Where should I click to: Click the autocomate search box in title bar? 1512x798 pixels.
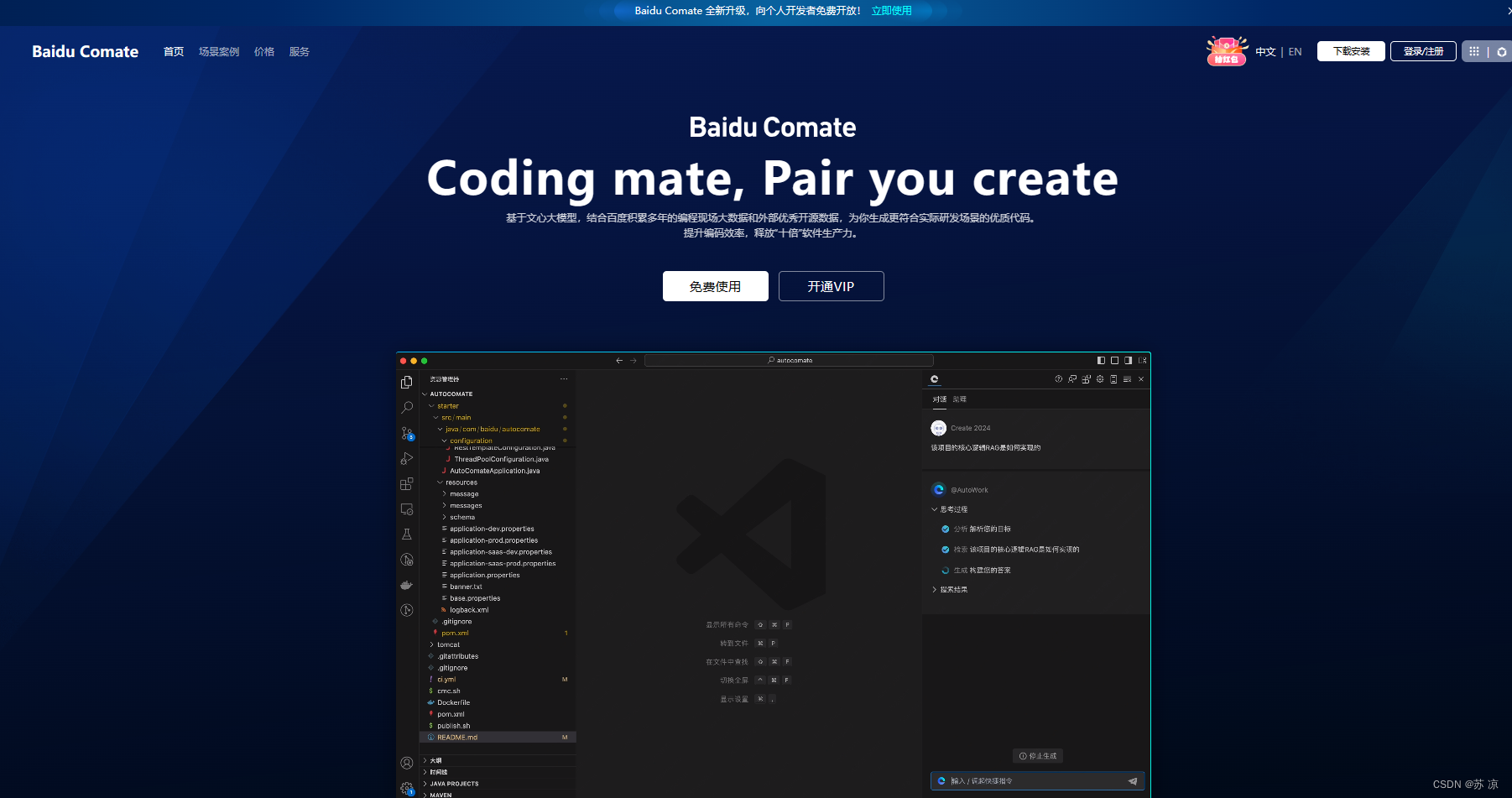tap(789, 361)
